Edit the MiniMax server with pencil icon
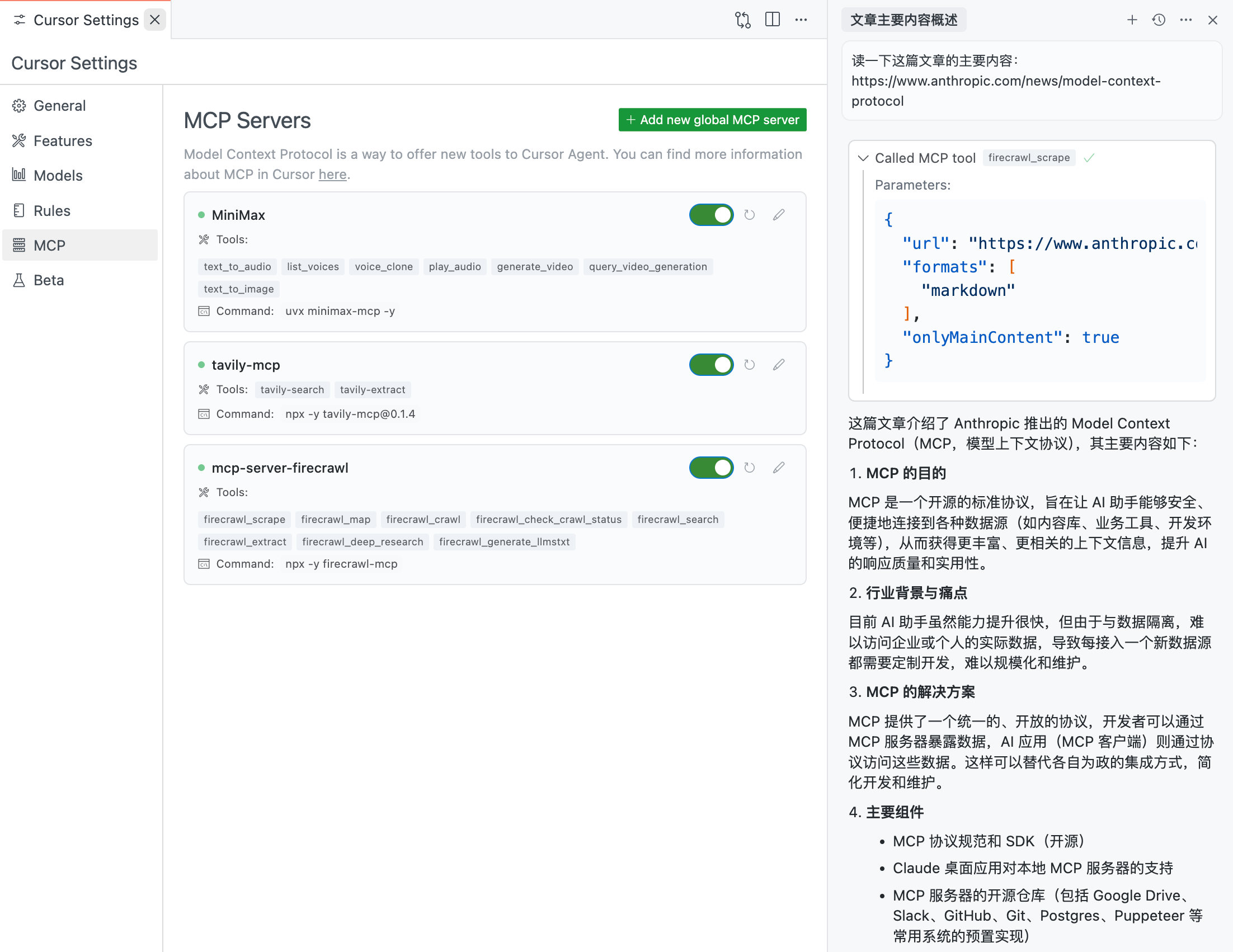This screenshot has width=1233, height=952. pos(779,215)
